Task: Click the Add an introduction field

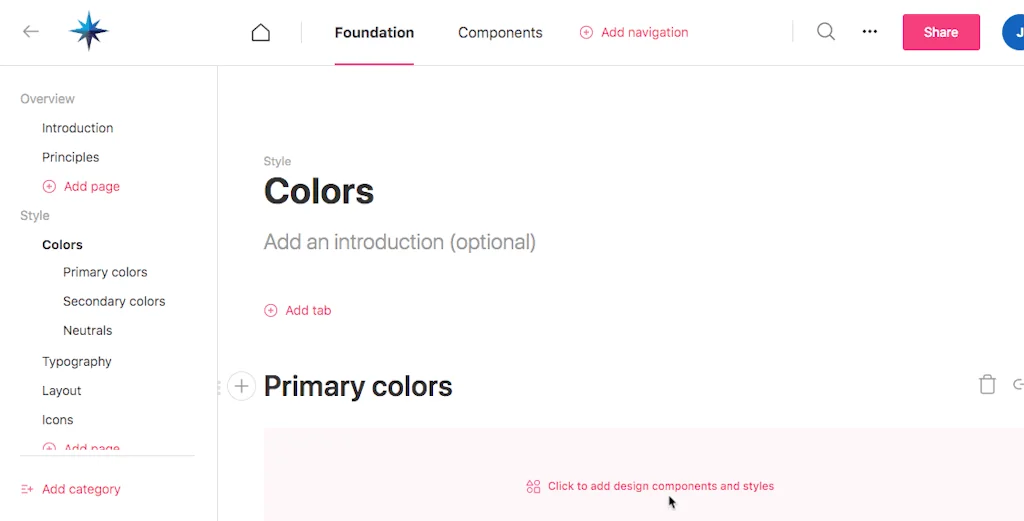Action: click(400, 242)
